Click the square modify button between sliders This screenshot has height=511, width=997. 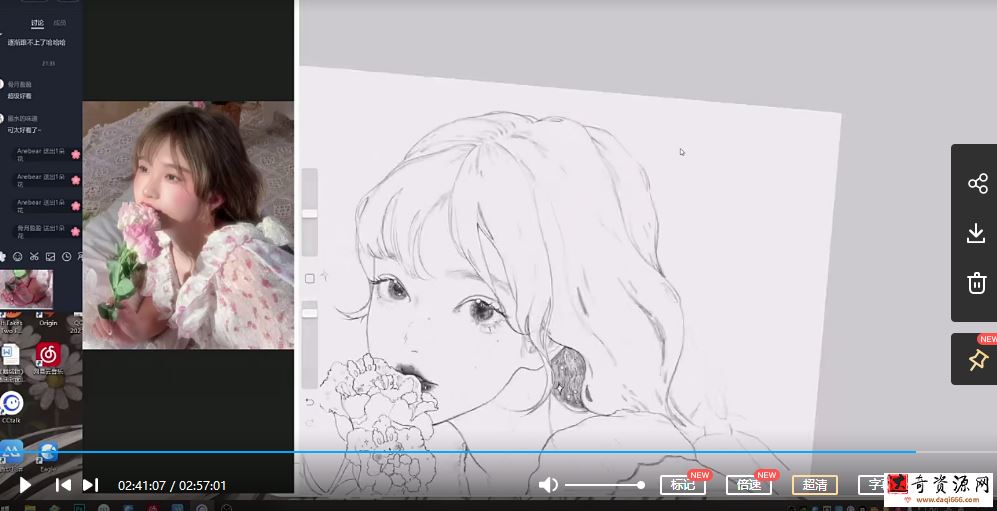pyautogui.click(x=310, y=278)
